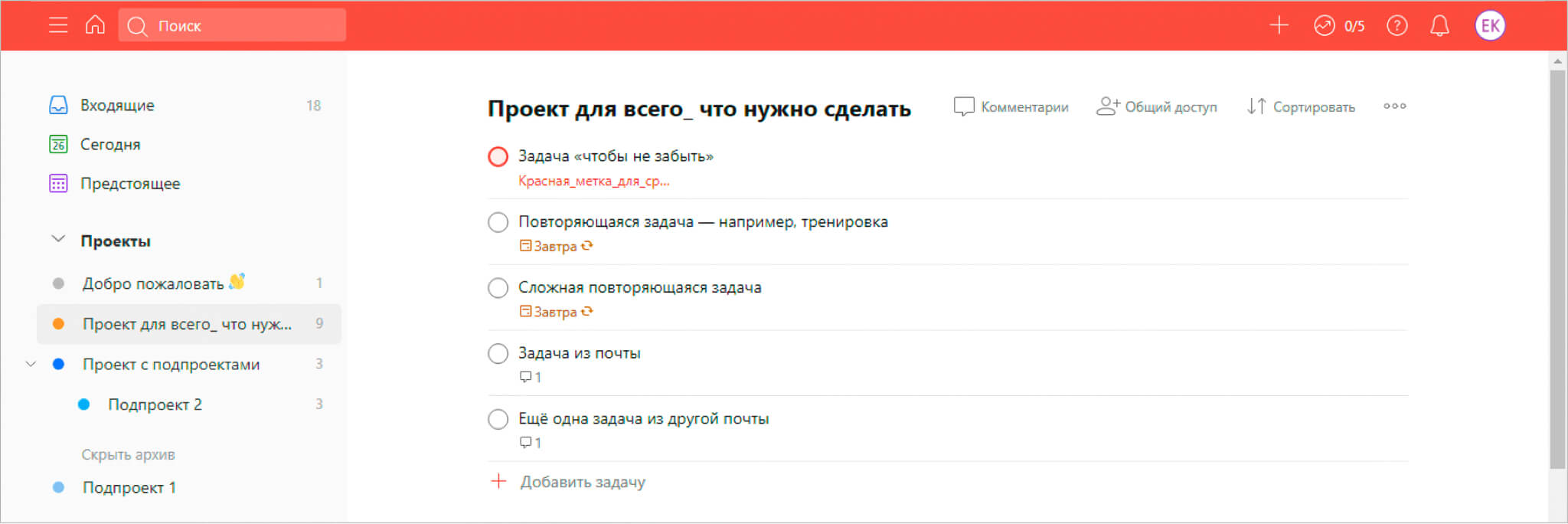Click the Входящие inbox tray icon
Viewport: 1568px width, 524px height.
coord(58,105)
